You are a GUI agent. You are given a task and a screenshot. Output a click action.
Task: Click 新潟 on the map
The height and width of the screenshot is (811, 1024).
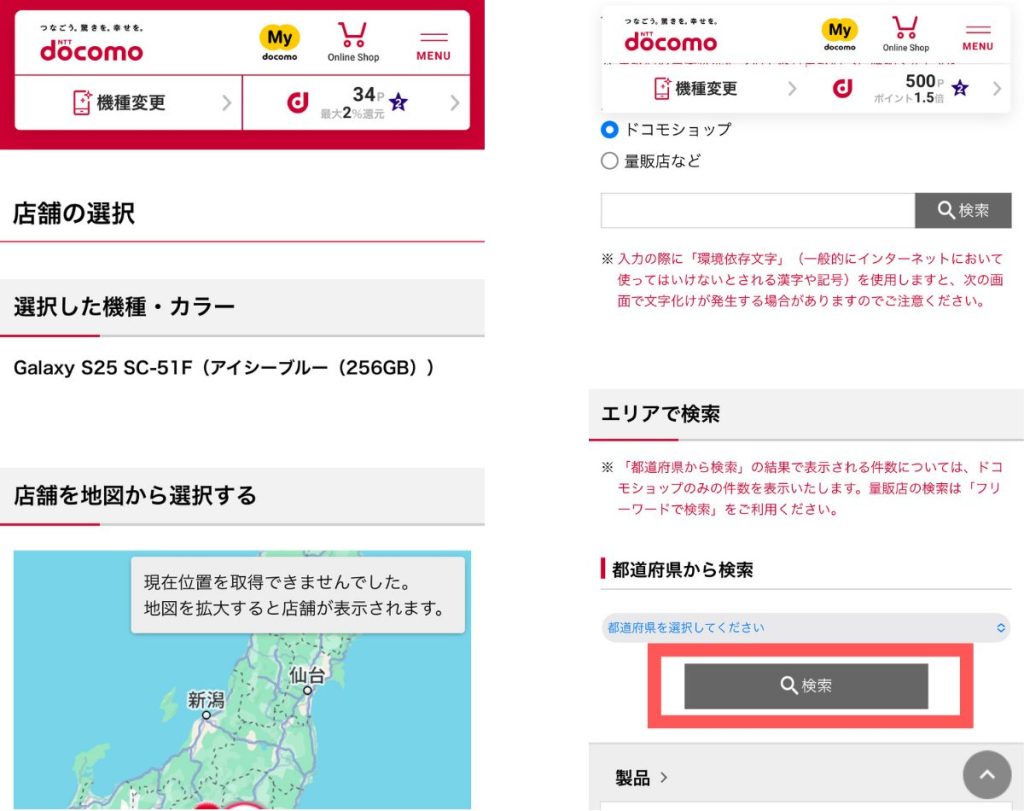206,703
